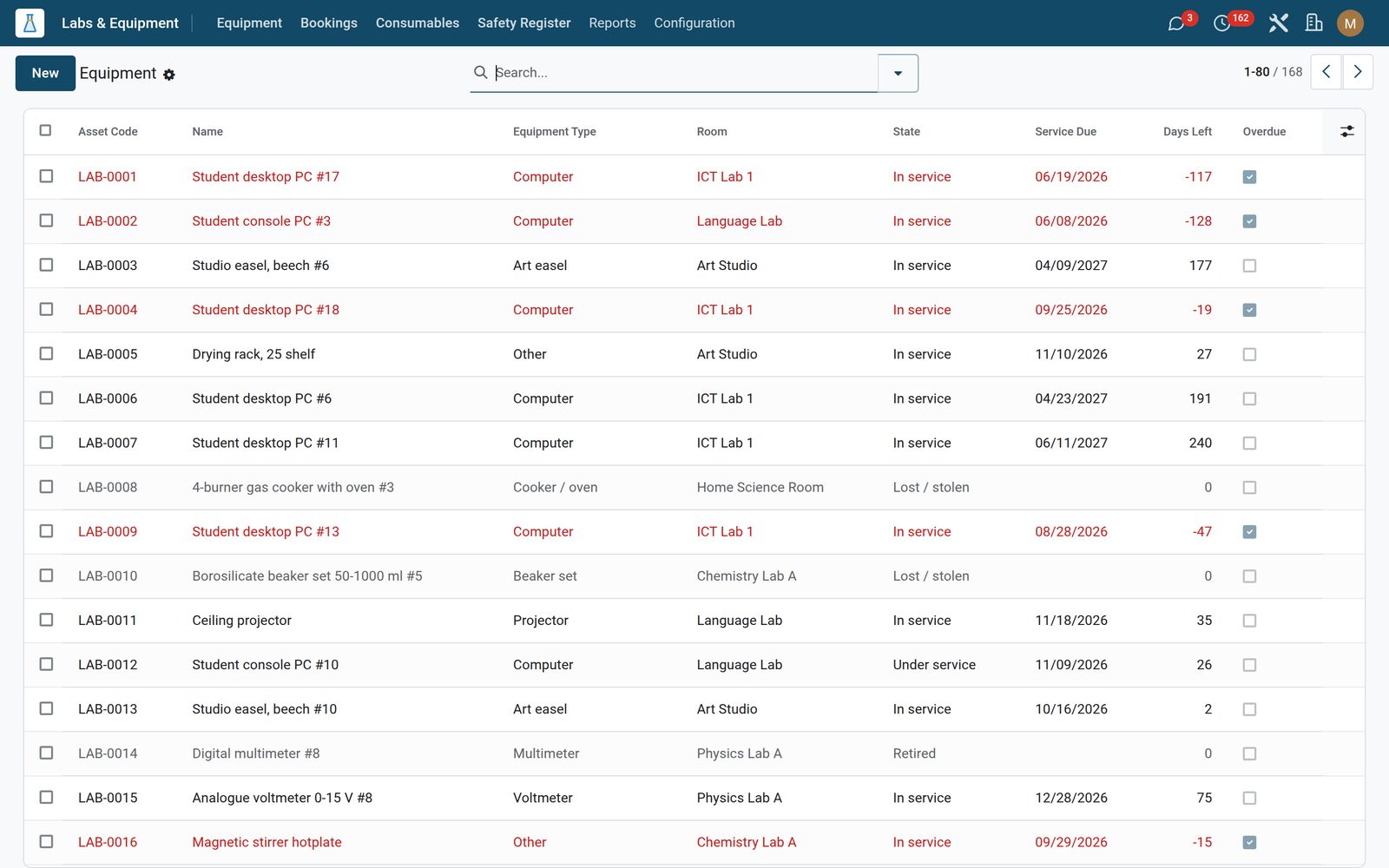Open the Ceiling projector record
1389x868 pixels.
pos(241,621)
